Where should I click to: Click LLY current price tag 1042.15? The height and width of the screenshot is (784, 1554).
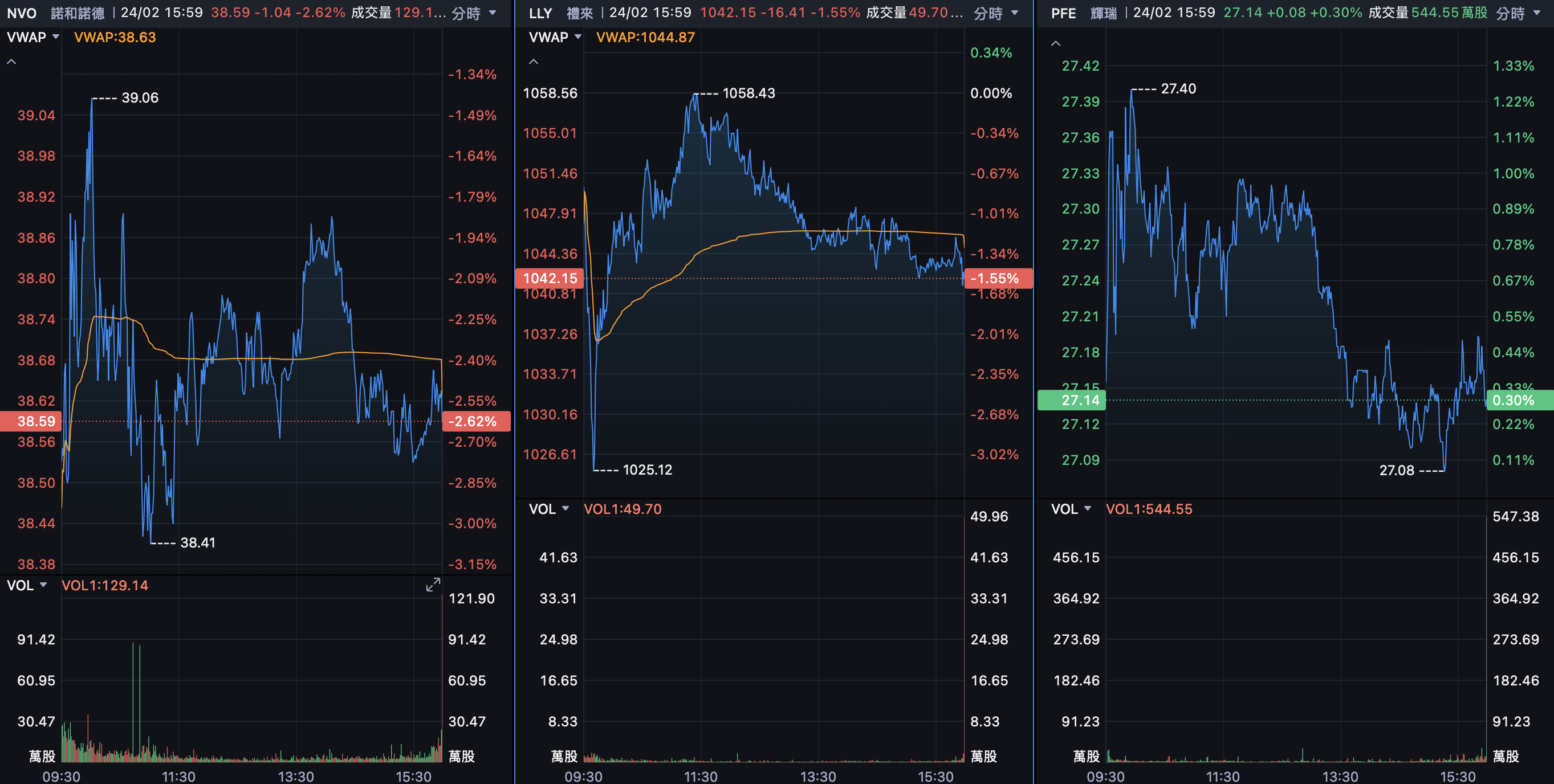pyautogui.click(x=550, y=278)
